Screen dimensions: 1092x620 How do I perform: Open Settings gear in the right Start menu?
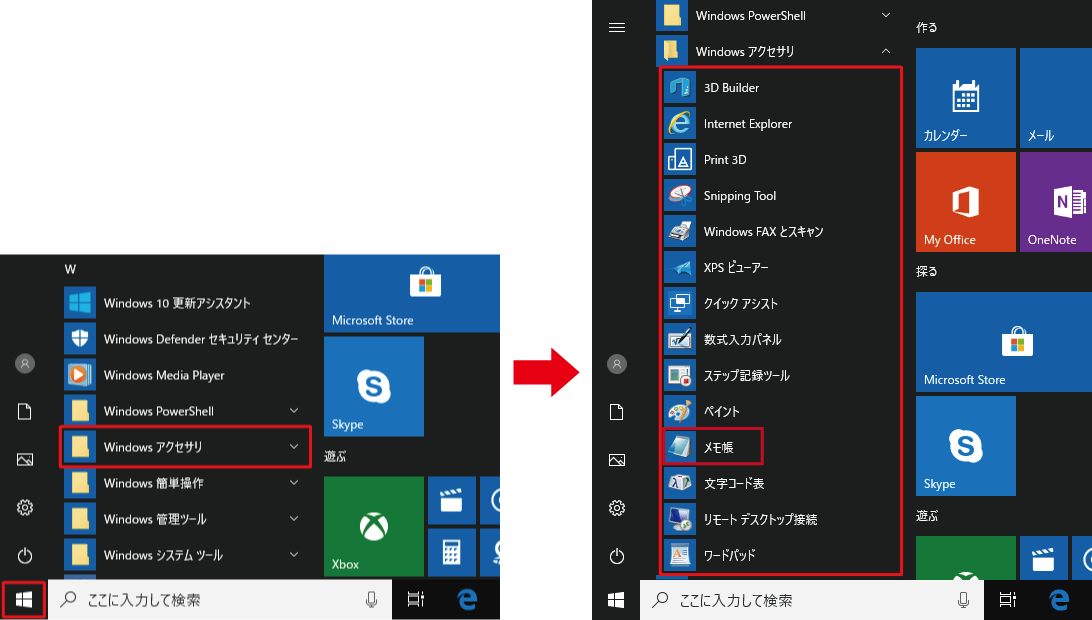coord(617,508)
